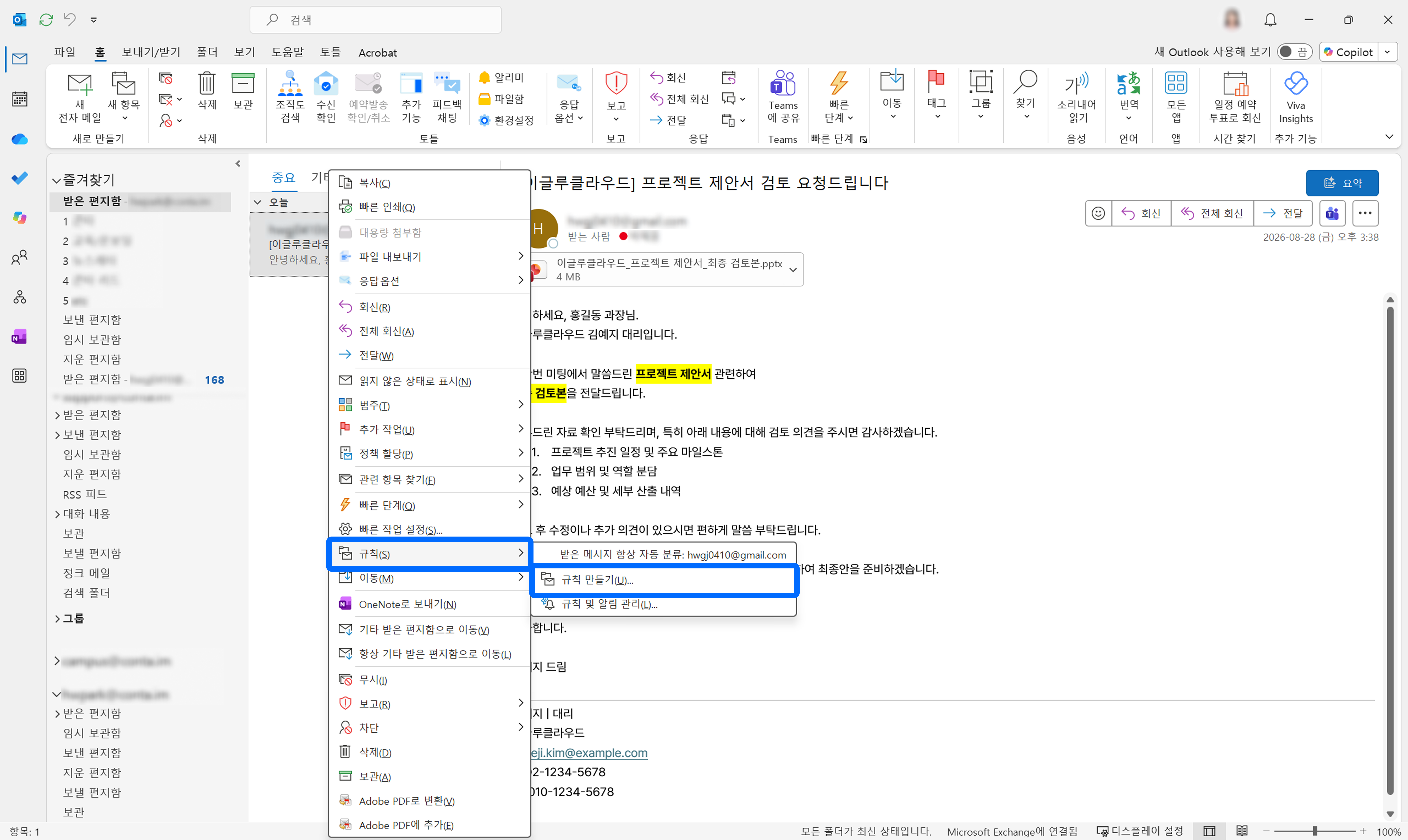Switch to normal view in status bar
This screenshot has width=1408, height=840.
coord(1209,831)
